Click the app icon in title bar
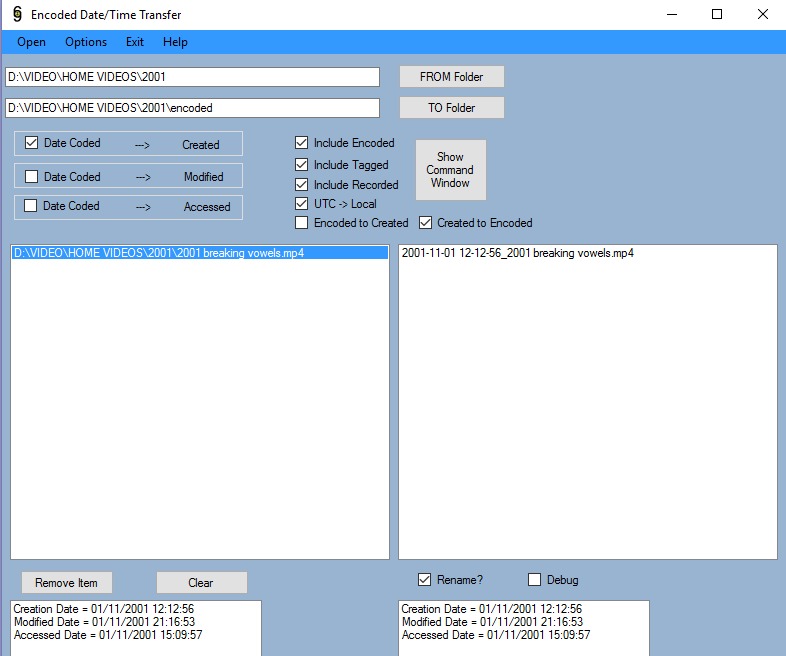The height and width of the screenshot is (656, 786). (x=16, y=15)
